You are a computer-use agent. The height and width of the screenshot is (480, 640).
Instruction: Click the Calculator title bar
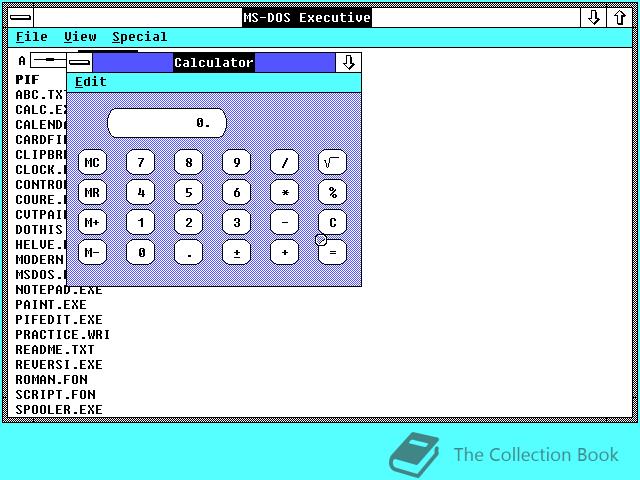coord(214,62)
